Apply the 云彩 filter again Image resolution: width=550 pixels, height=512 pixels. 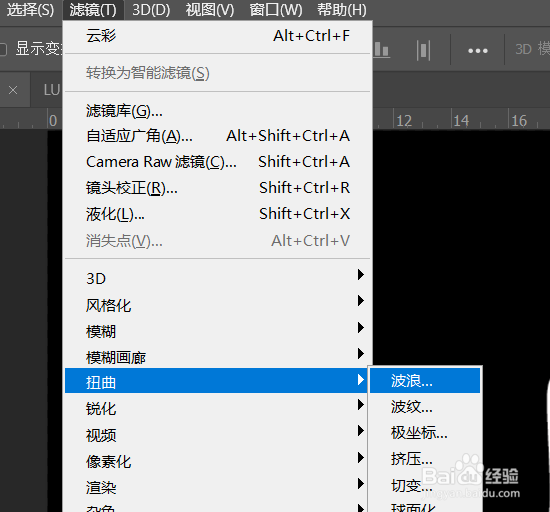click(217, 36)
